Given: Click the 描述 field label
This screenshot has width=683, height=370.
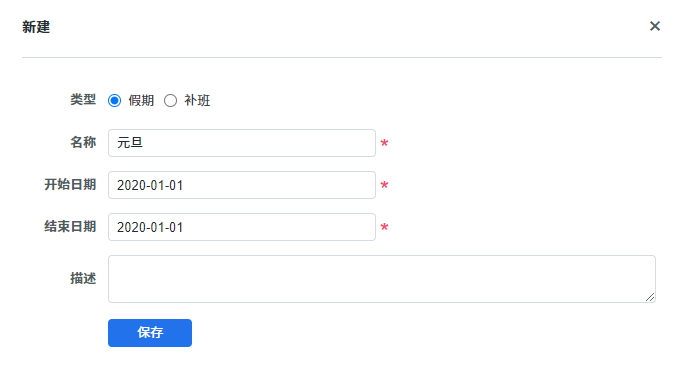Looking at the screenshot, I should click(83, 278).
